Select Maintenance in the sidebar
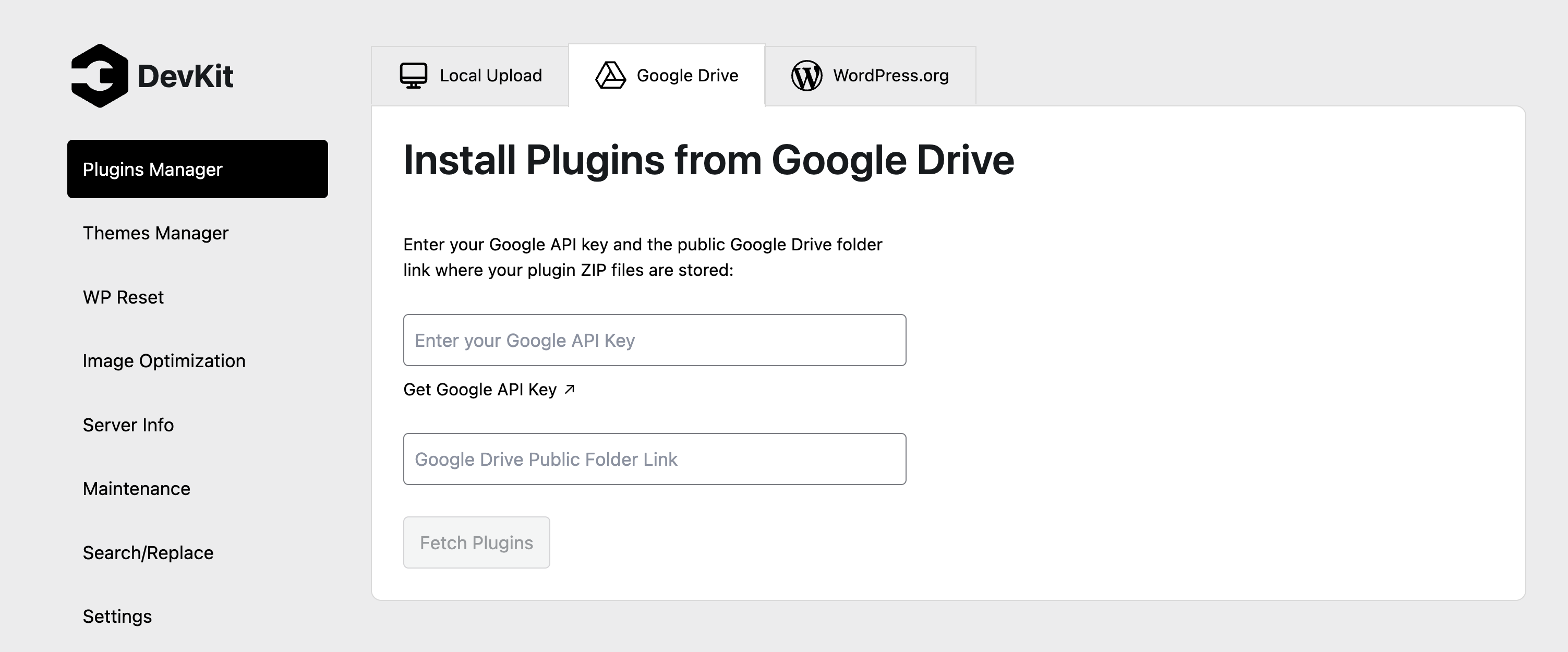 point(136,489)
